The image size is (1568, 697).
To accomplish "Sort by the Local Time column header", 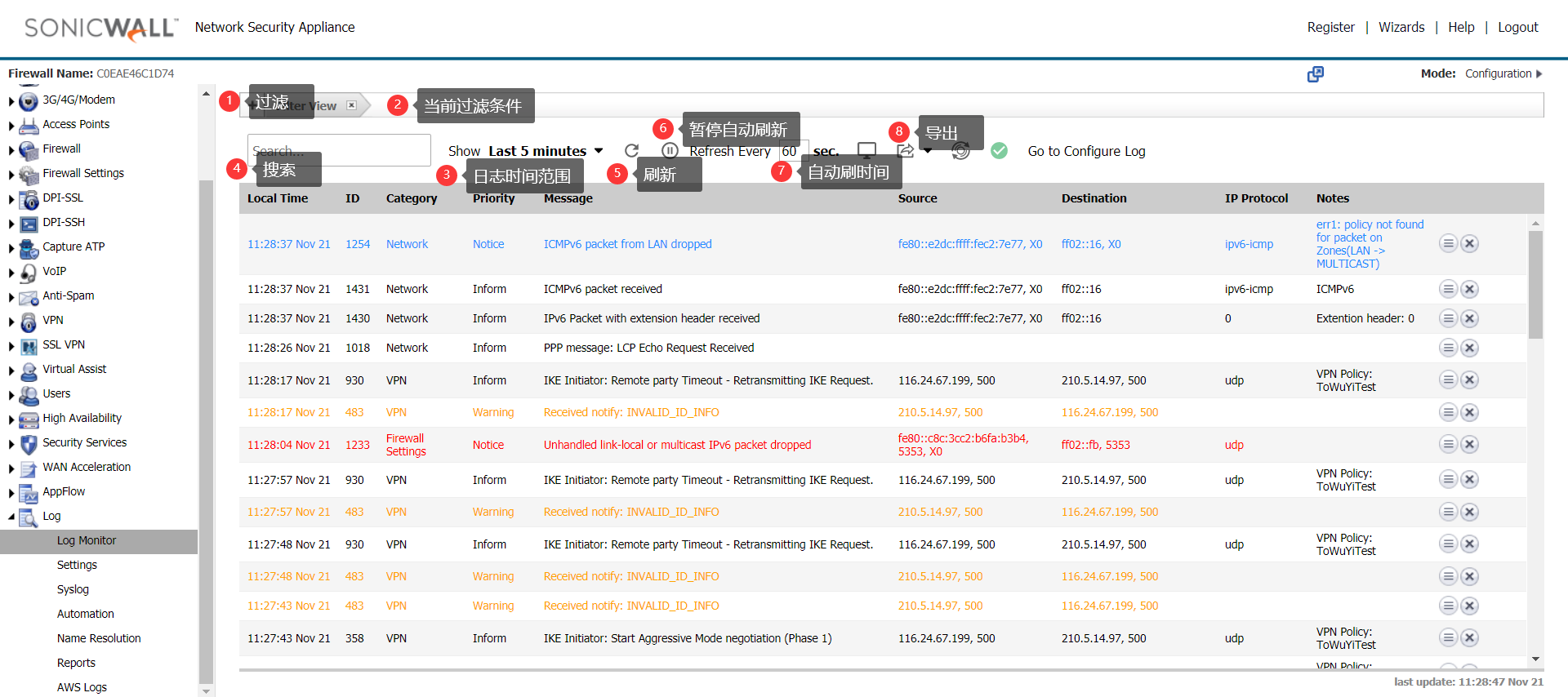I will point(278,198).
